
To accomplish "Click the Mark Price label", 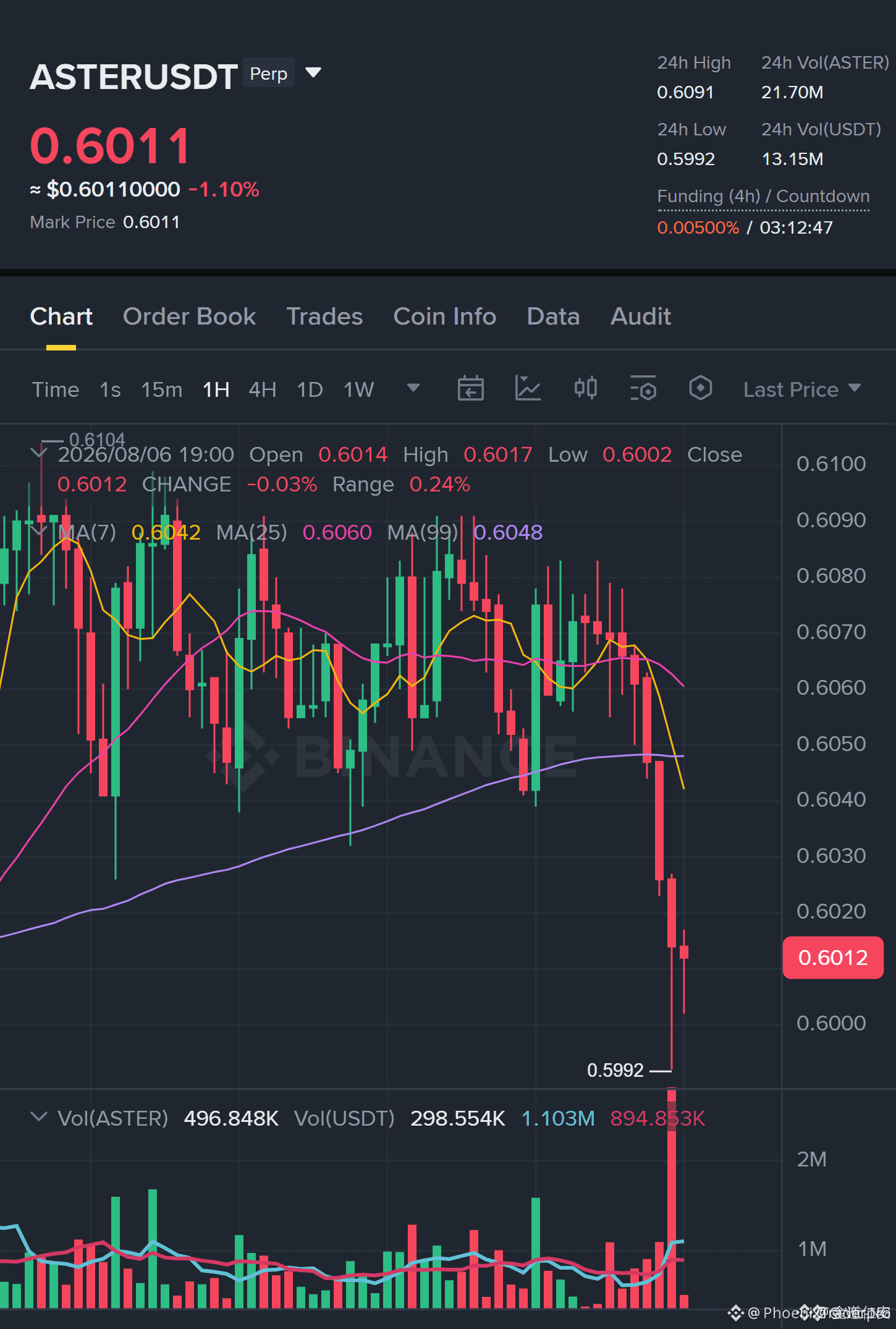I will (x=72, y=222).
